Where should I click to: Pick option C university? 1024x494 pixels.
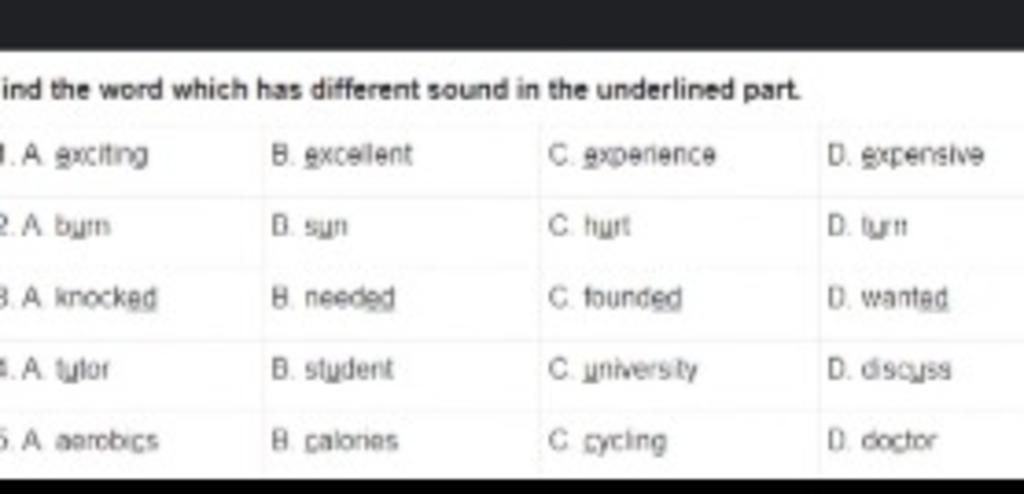point(623,370)
